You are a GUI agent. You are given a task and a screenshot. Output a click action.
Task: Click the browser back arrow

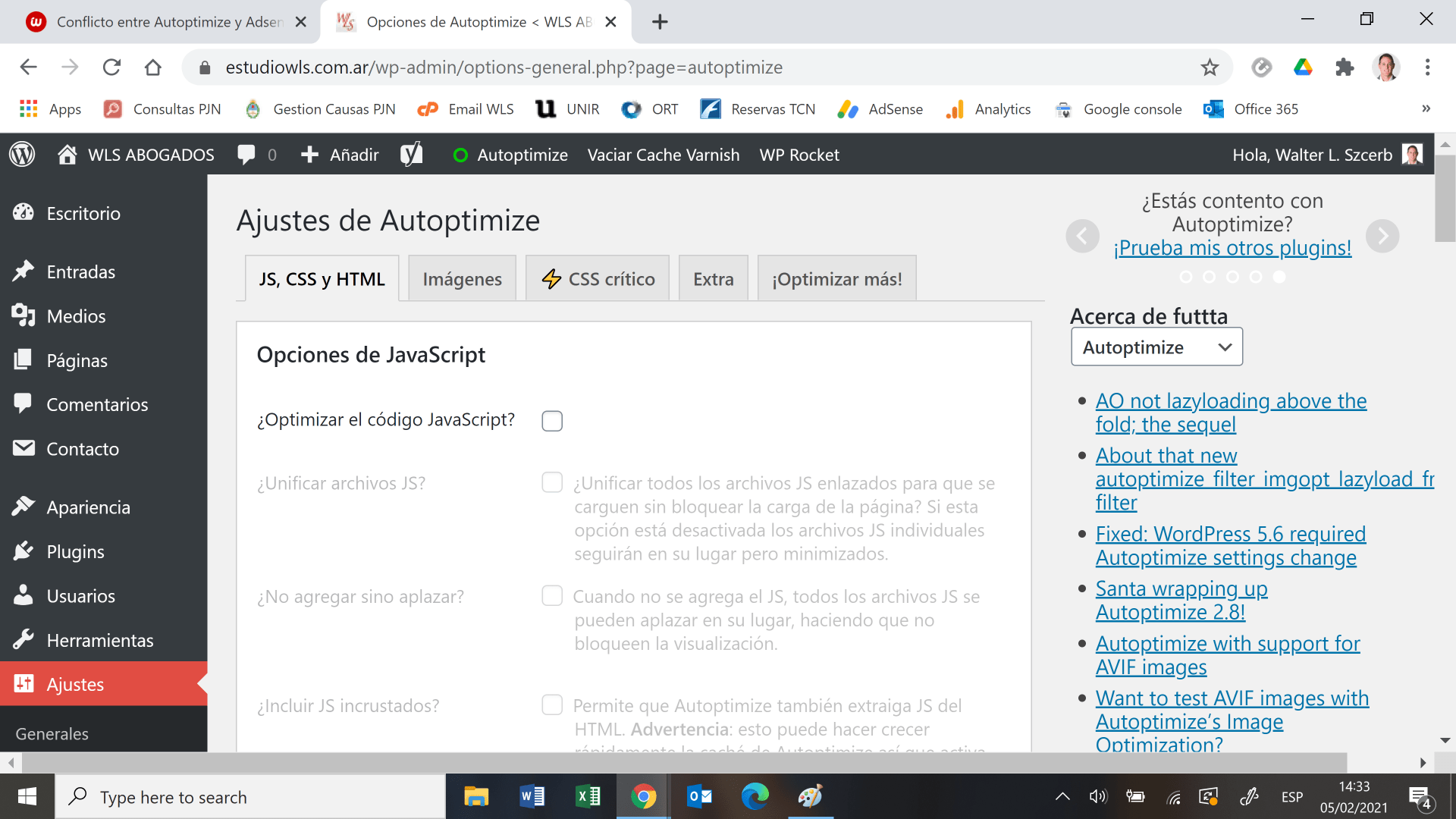point(28,67)
